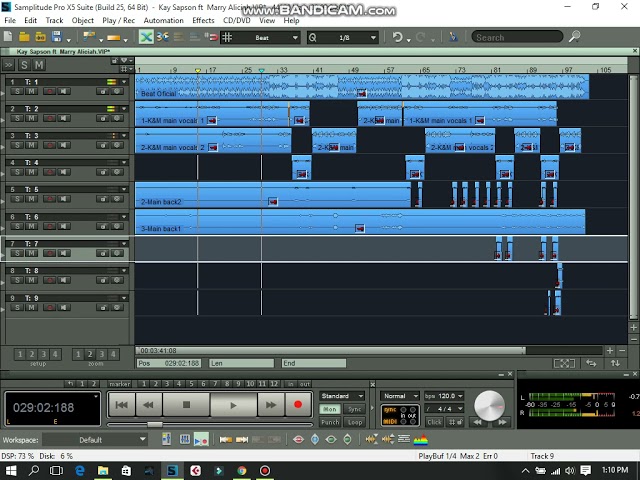640x480 pixels.
Task: Click the marker button in transport panel
Action: point(120,384)
